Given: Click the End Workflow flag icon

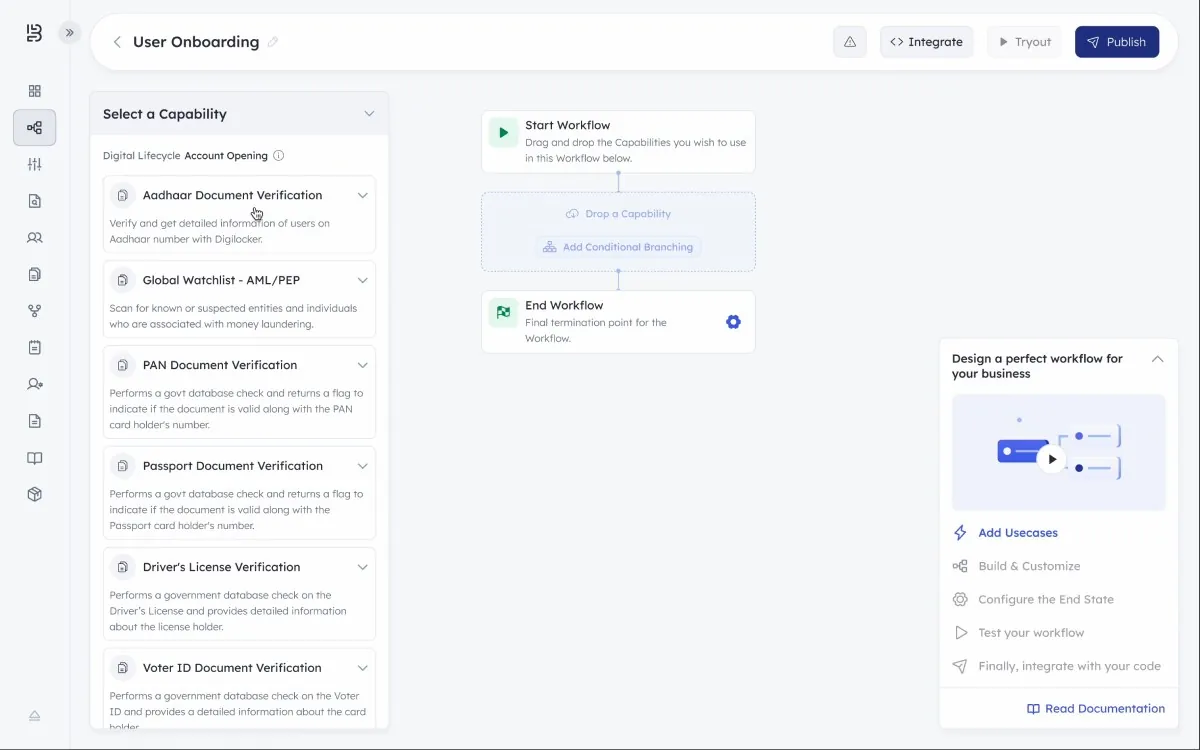Looking at the screenshot, I should pyautogui.click(x=503, y=312).
